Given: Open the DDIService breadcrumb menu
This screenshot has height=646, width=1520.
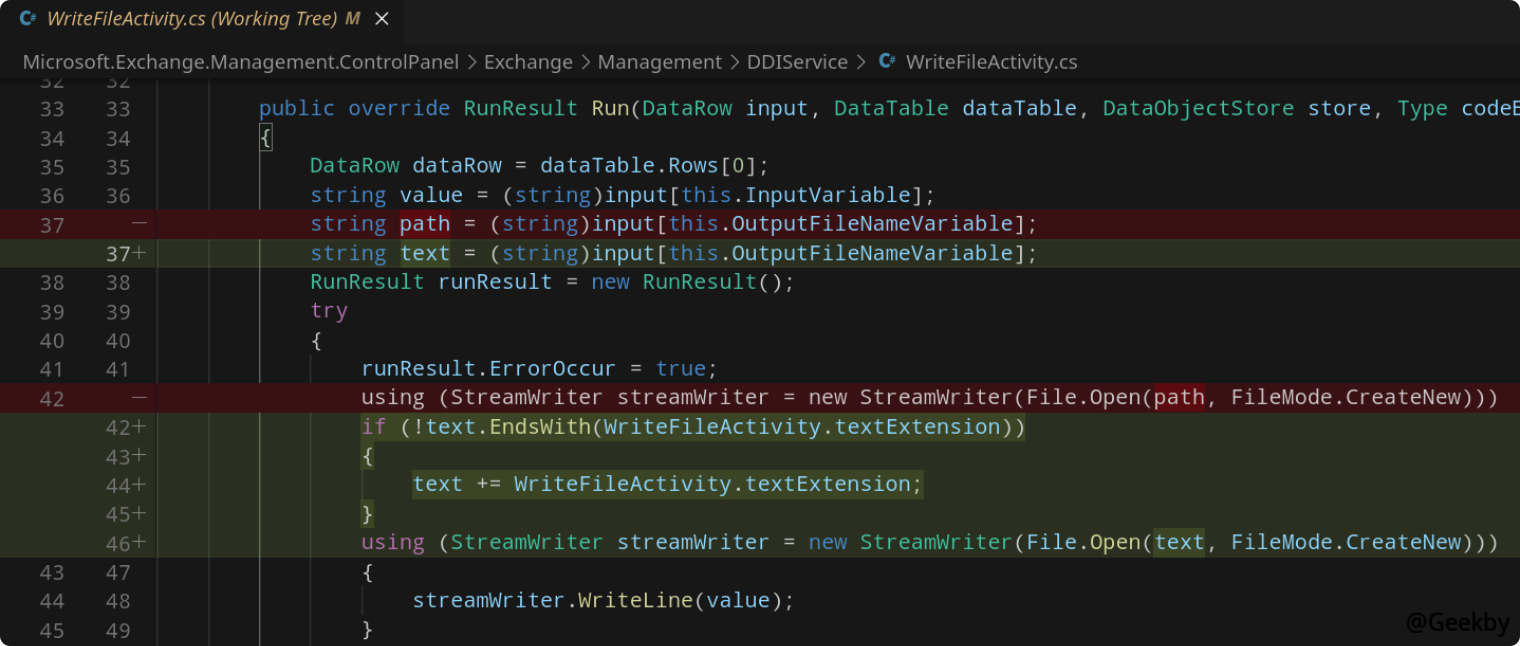Looking at the screenshot, I should [x=797, y=62].
